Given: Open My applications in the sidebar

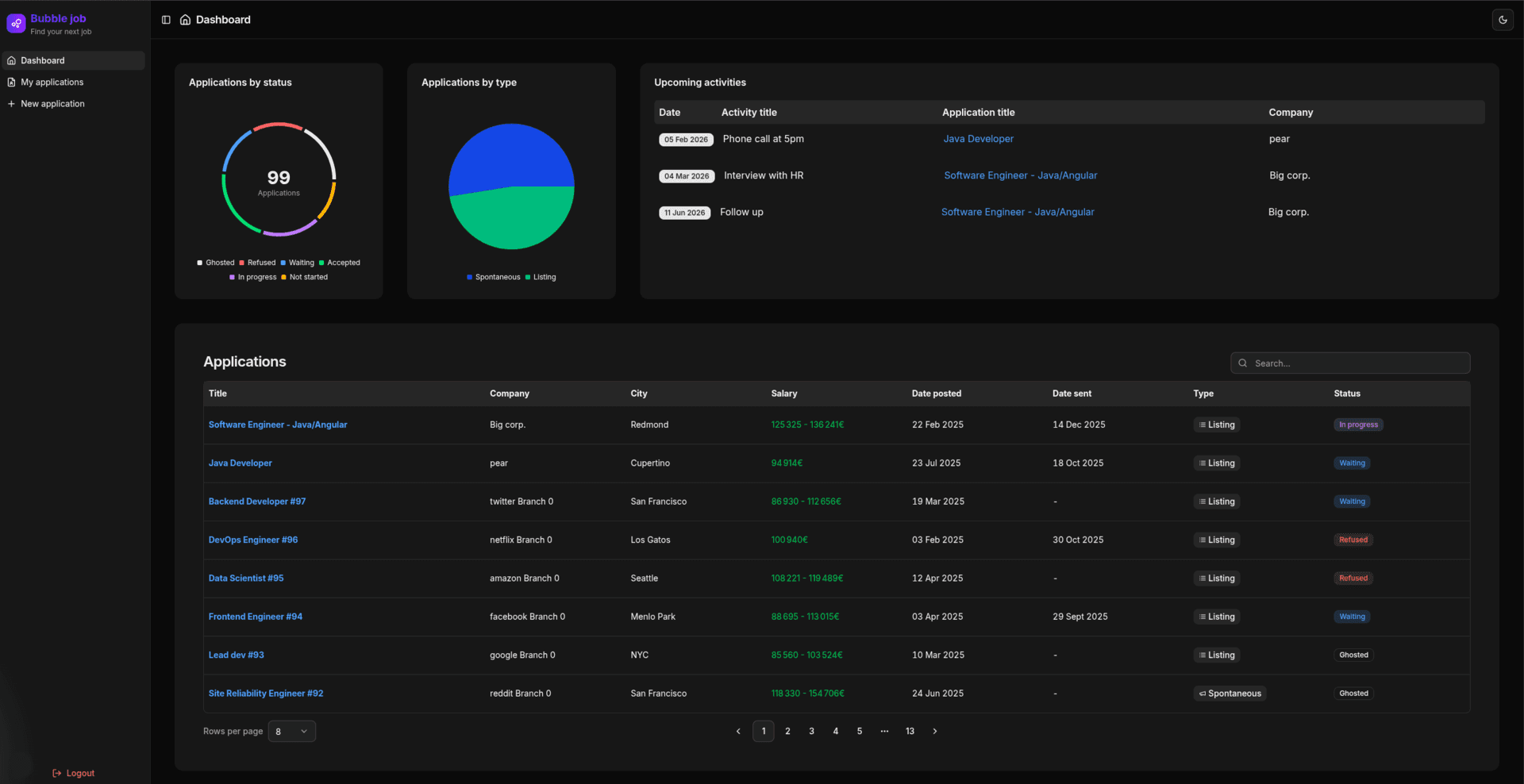Looking at the screenshot, I should pos(52,83).
